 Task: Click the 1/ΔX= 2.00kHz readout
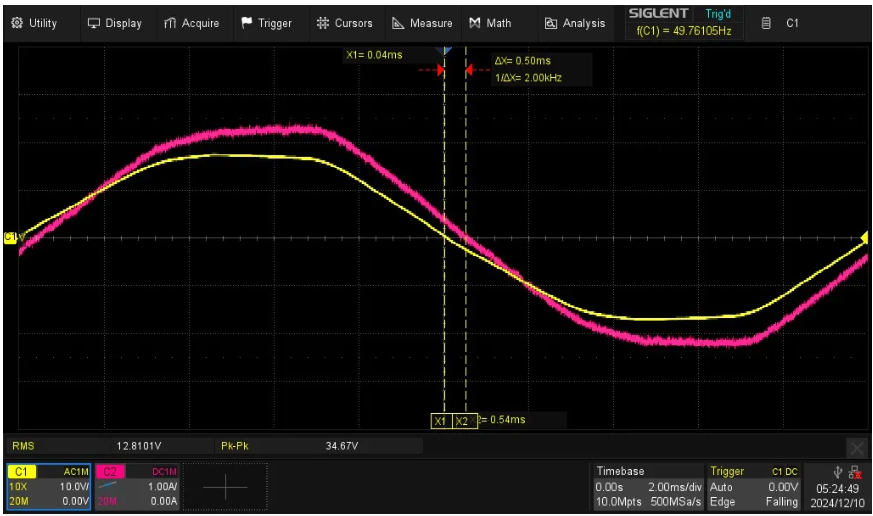tap(528, 78)
